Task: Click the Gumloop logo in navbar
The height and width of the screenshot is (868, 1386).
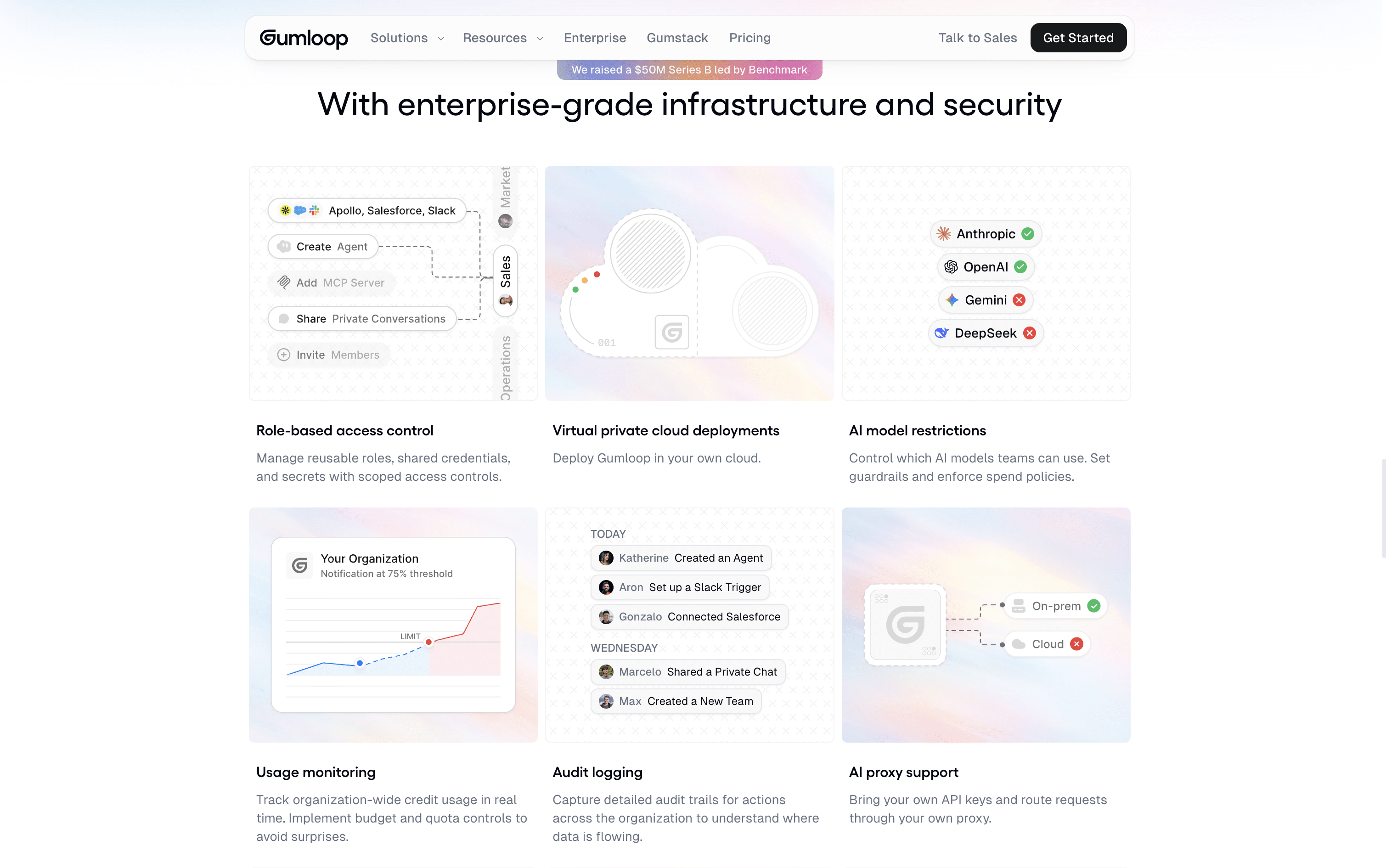Action: coord(304,38)
